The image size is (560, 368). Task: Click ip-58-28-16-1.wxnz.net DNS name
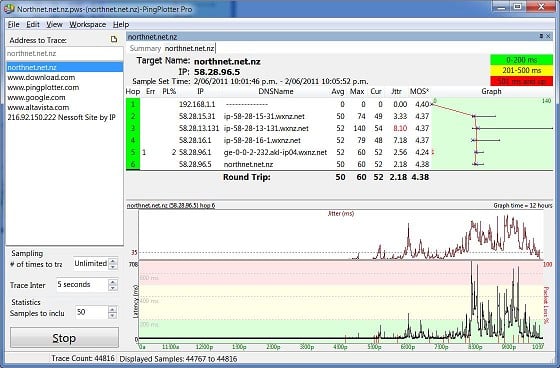[x=262, y=140]
